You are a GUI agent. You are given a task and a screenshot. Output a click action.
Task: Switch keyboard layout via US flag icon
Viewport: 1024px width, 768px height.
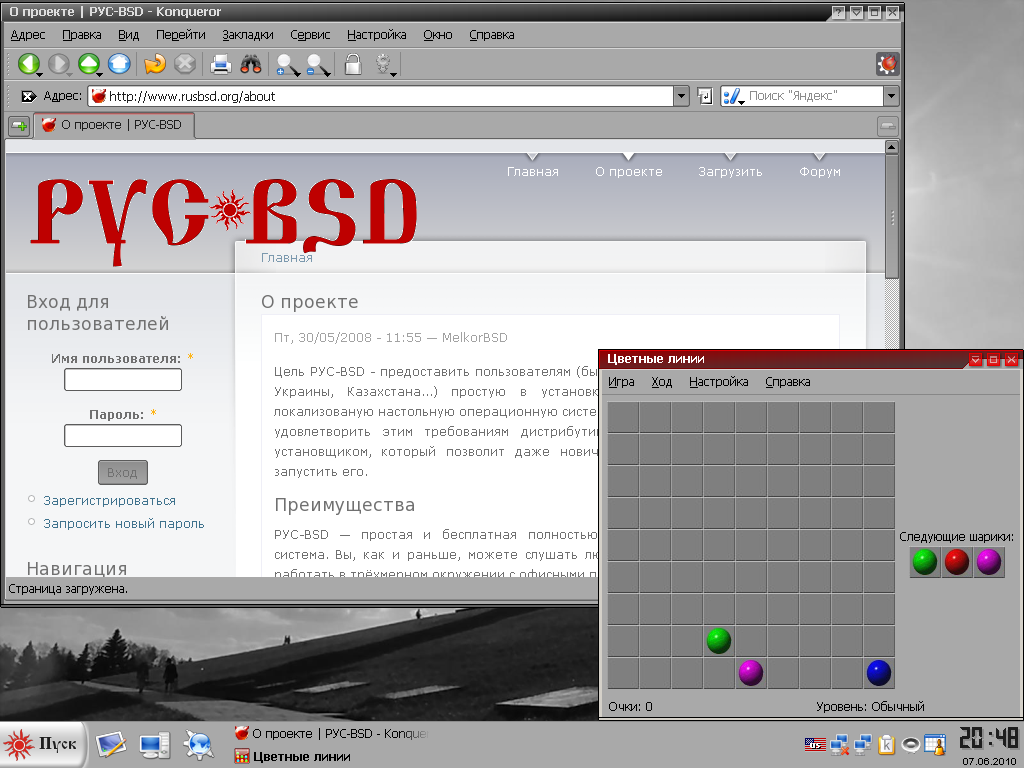tap(815, 744)
